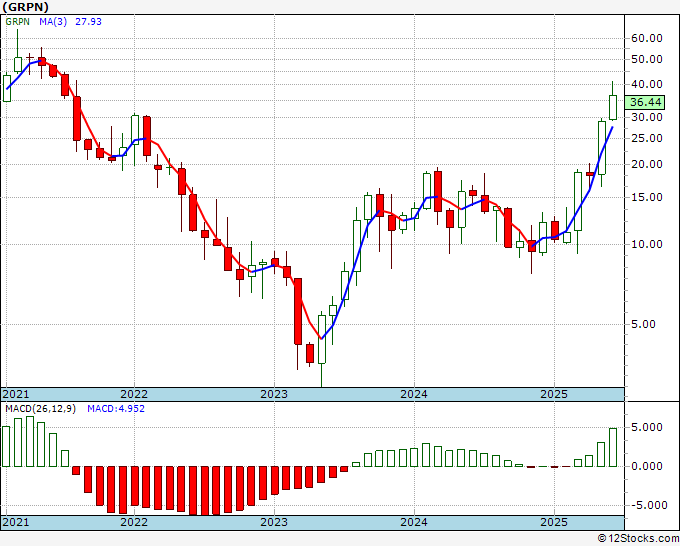Click the 30.00 price axis label
This screenshot has width=680, height=546.
pos(647,117)
